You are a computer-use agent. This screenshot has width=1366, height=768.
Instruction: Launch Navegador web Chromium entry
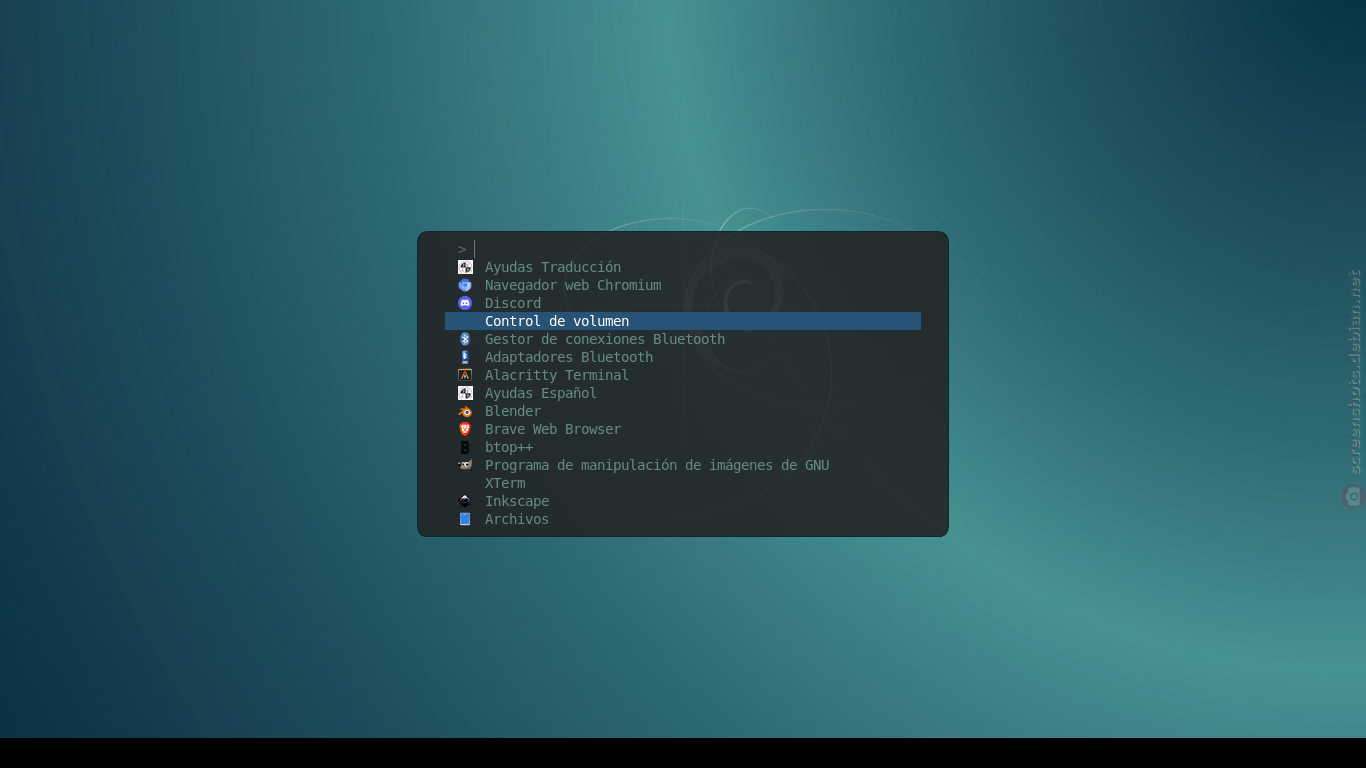tap(683, 285)
